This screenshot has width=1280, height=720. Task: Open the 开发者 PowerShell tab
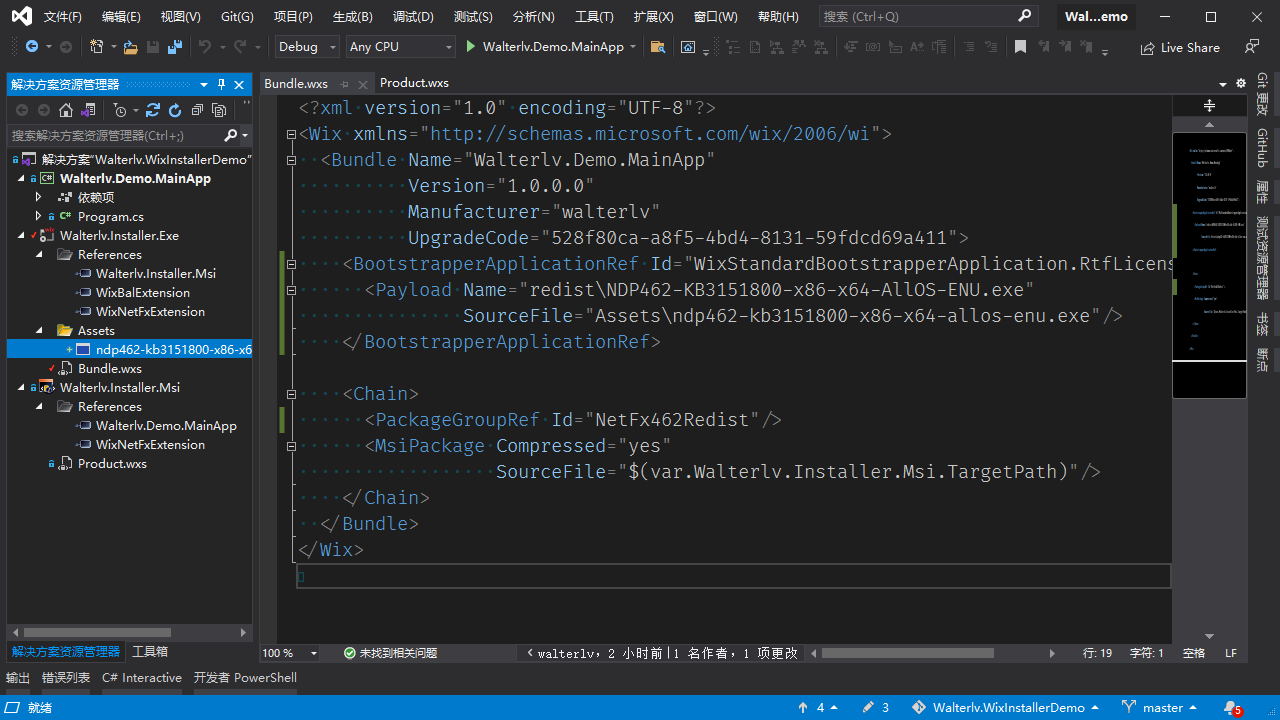[x=245, y=678]
